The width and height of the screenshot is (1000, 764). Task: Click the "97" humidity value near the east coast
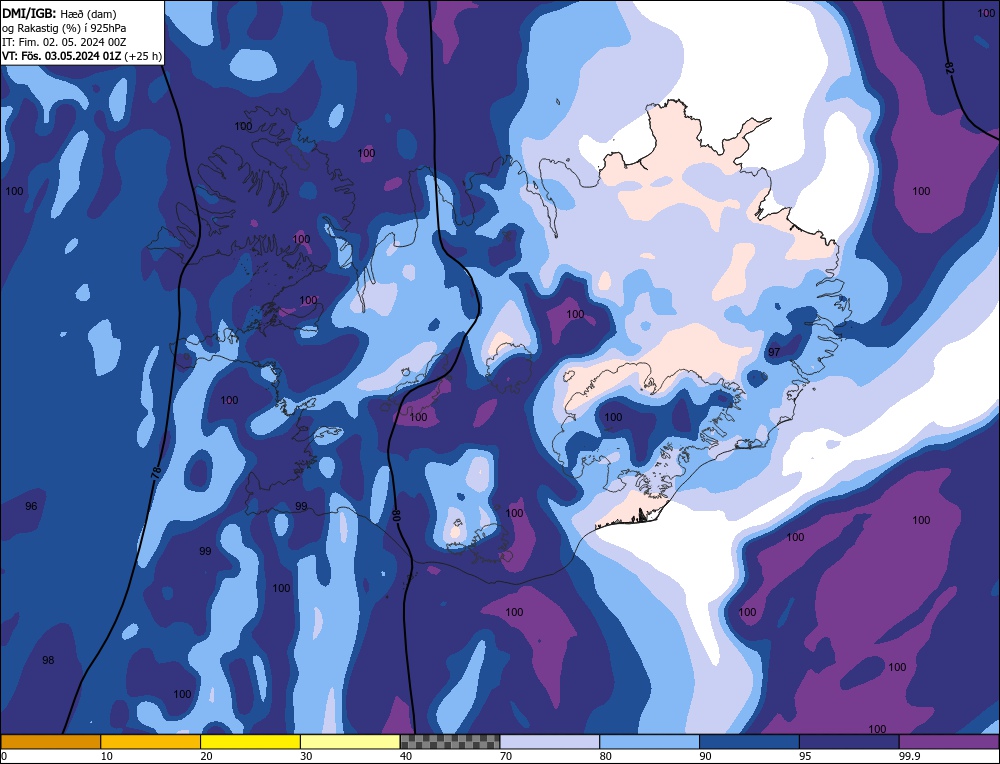[774, 352]
